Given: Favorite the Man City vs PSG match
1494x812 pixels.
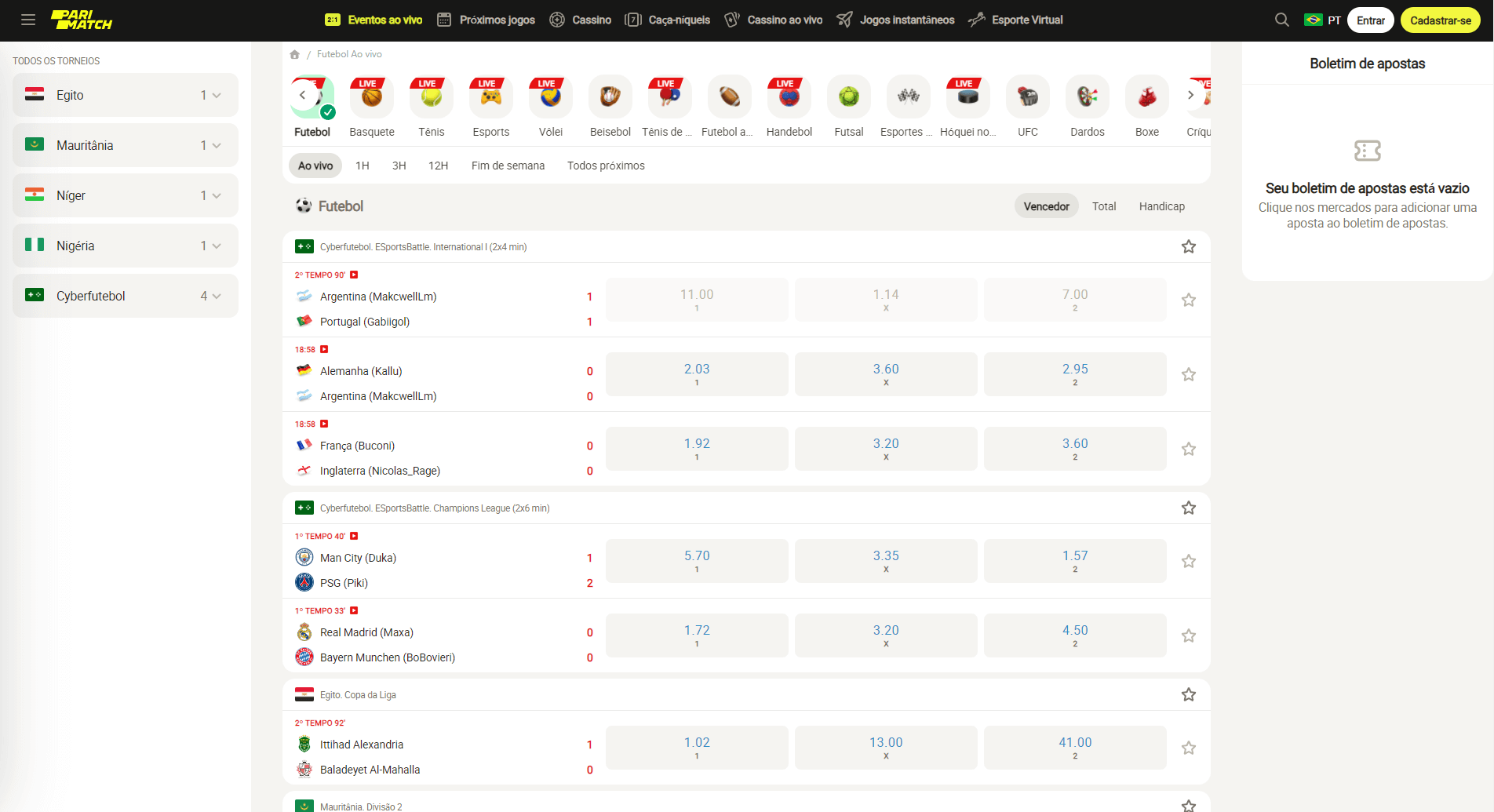Looking at the screenshot, I should point(1189,561).
